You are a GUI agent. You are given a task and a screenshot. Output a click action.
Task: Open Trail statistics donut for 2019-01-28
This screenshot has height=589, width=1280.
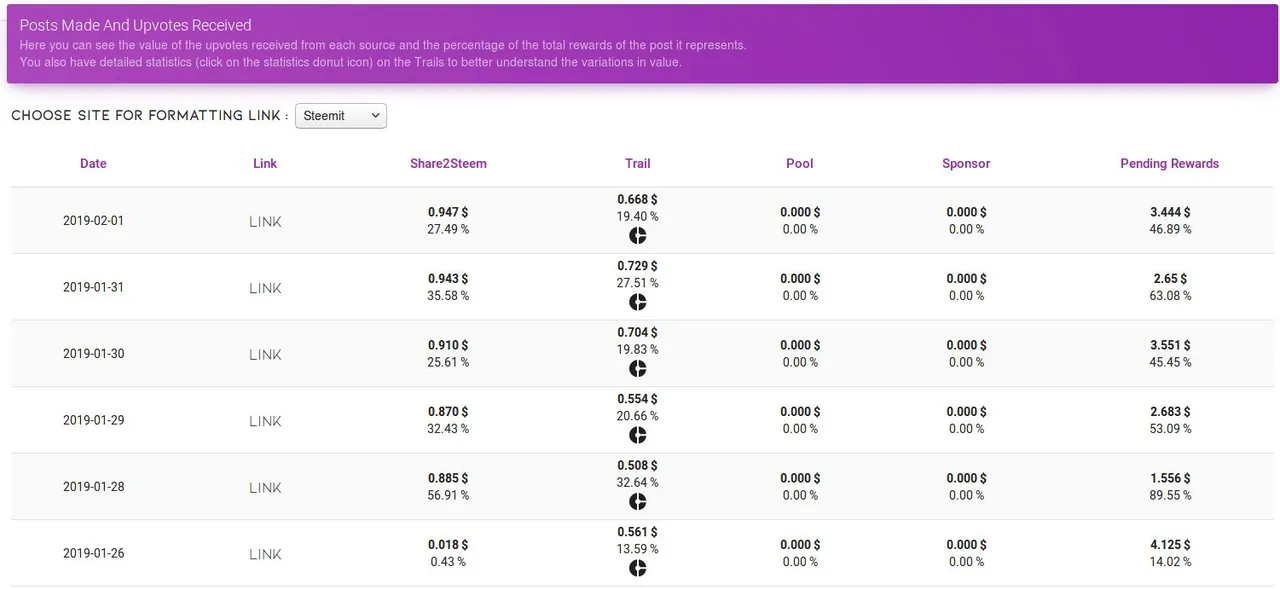638,502
